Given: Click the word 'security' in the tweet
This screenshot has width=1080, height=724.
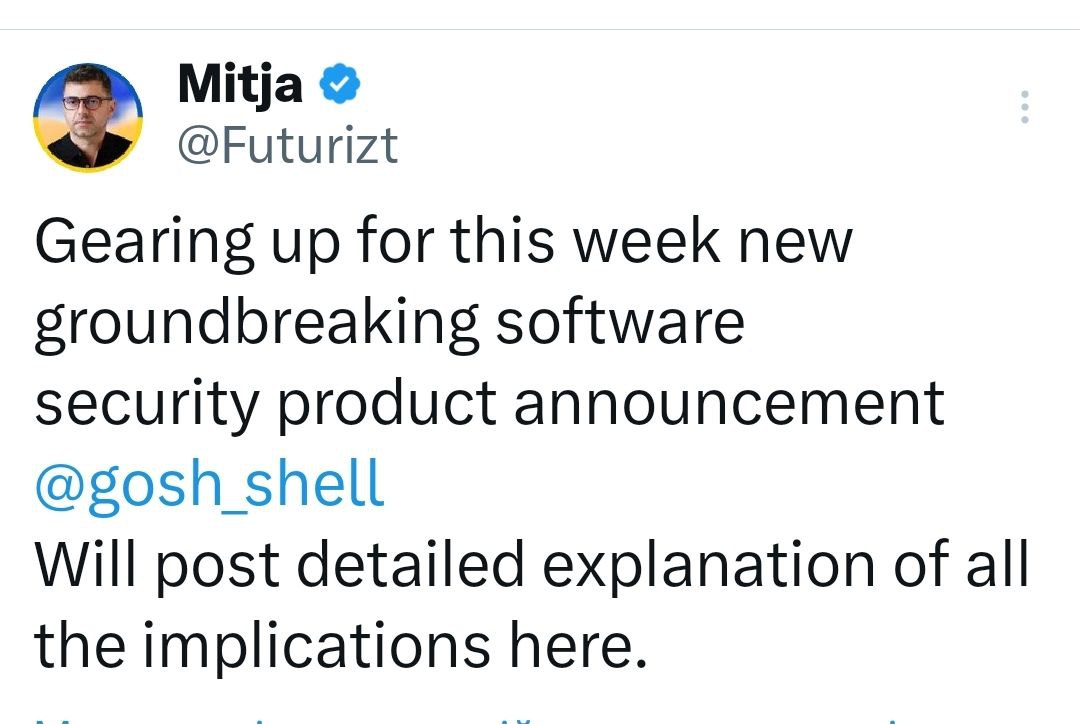Looking at the screenshot, I should [x=145, y=406].
